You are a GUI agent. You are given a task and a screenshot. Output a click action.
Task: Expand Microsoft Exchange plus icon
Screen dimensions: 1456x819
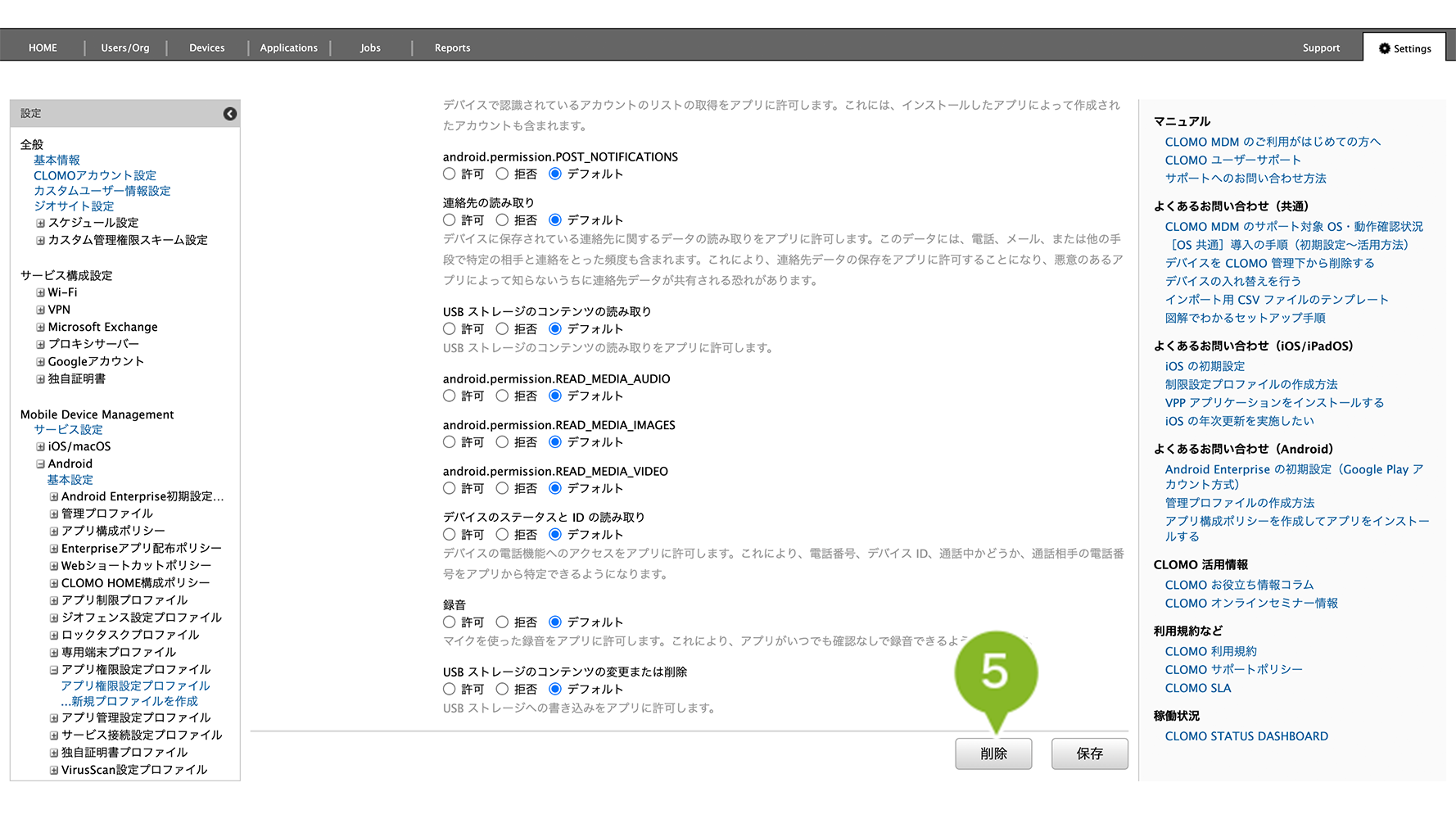40,327
